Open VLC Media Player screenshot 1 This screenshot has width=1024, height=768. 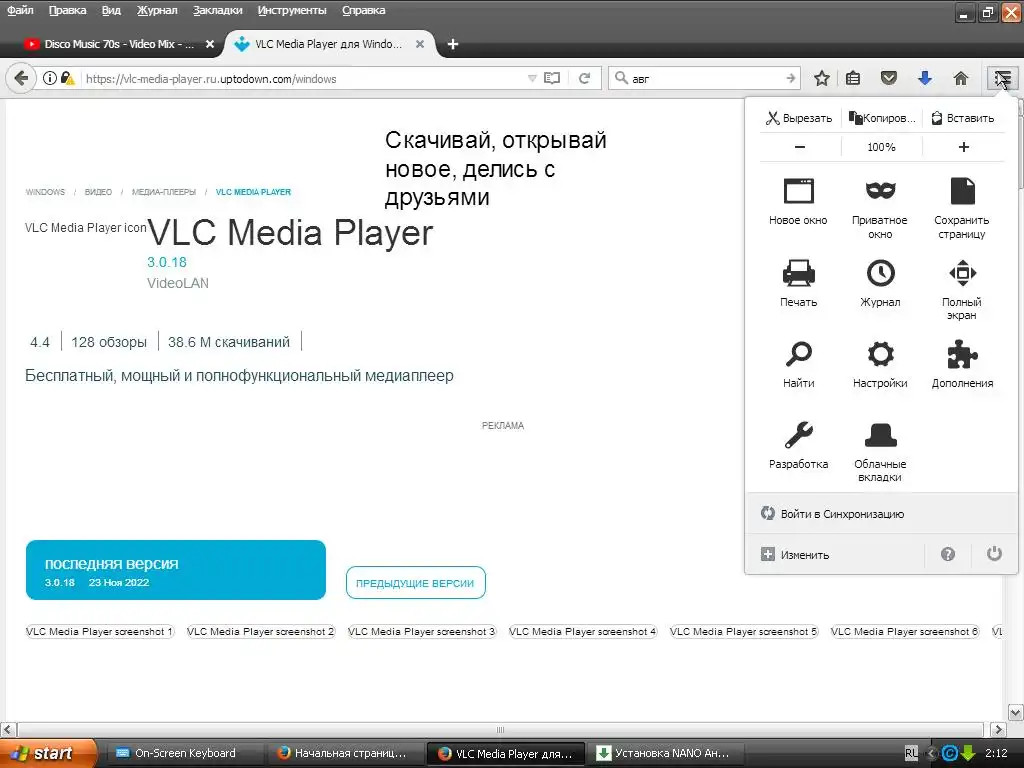99,632
